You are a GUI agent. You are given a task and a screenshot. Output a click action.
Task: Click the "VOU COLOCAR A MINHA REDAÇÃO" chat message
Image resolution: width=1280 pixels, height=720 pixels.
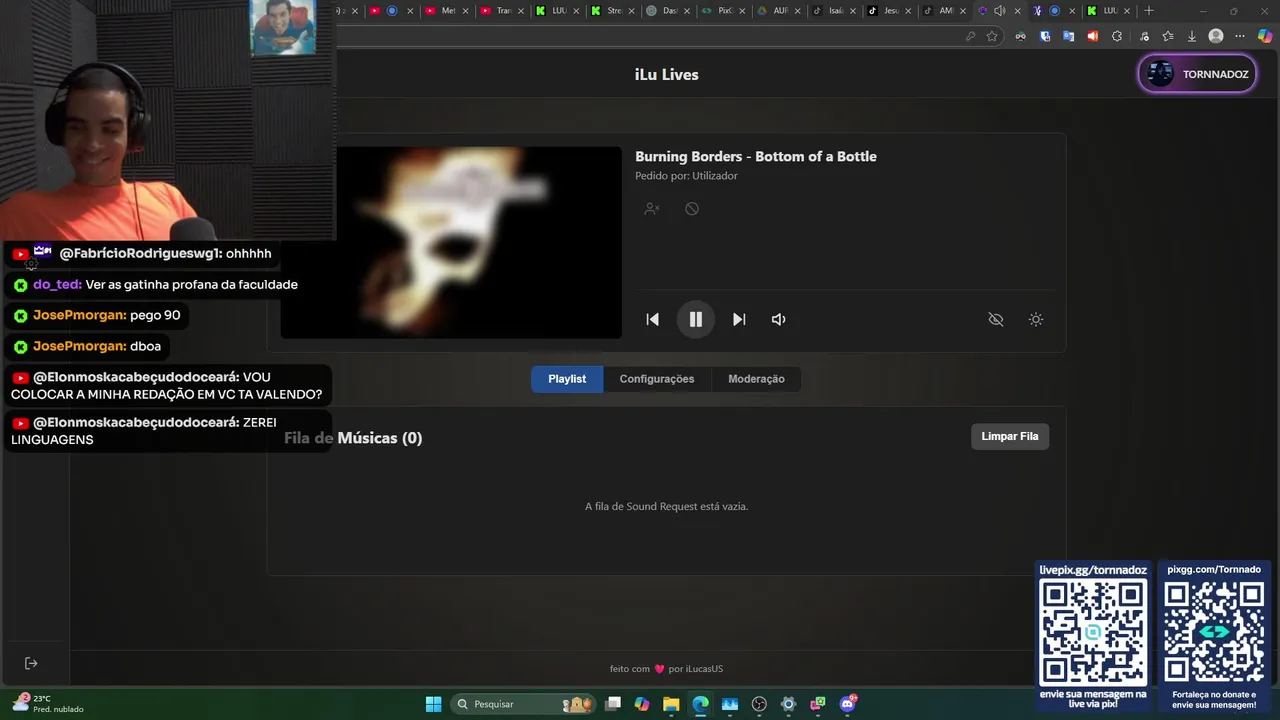[x=167, y=386]
